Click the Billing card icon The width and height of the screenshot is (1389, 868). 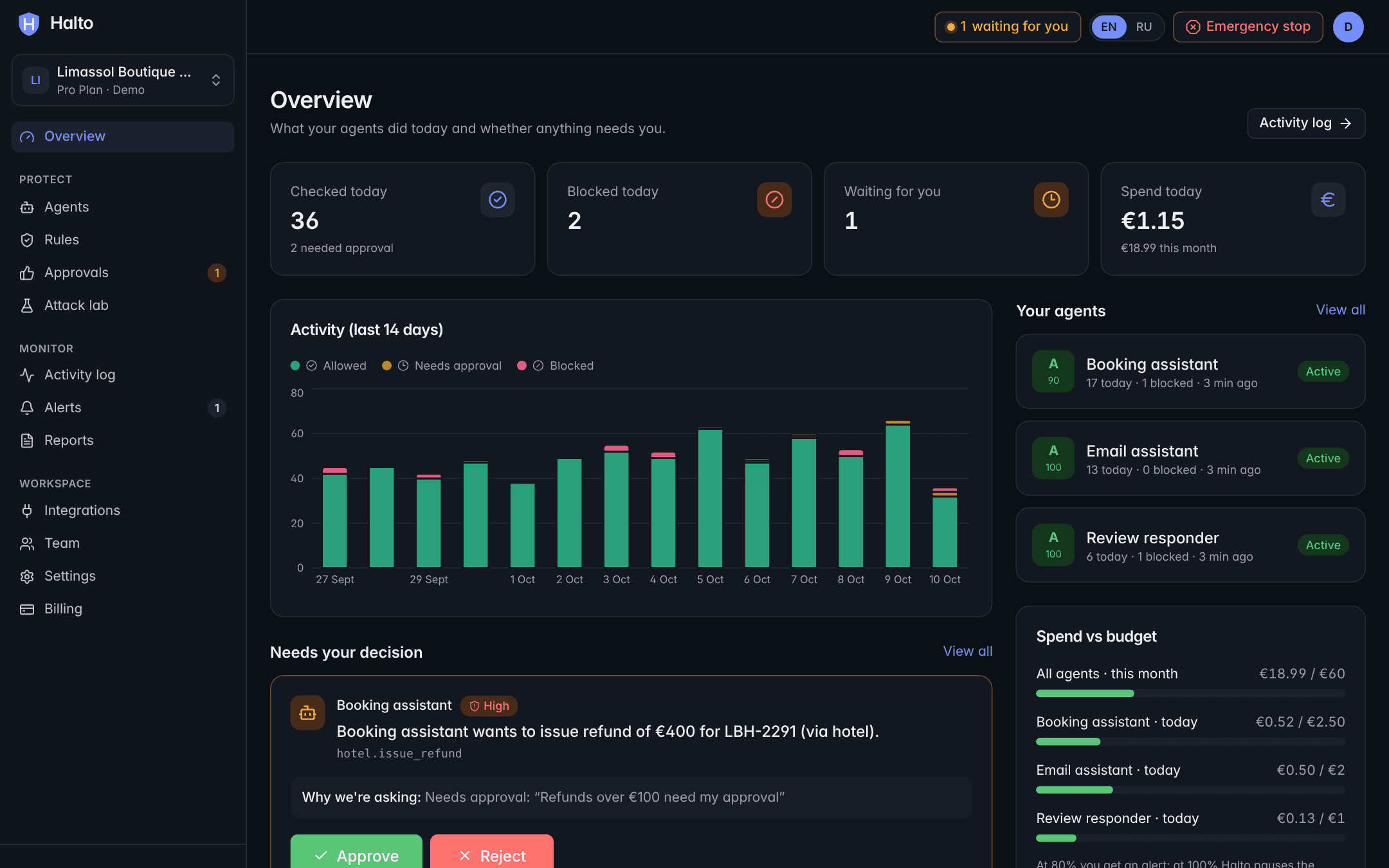[27, 609]
